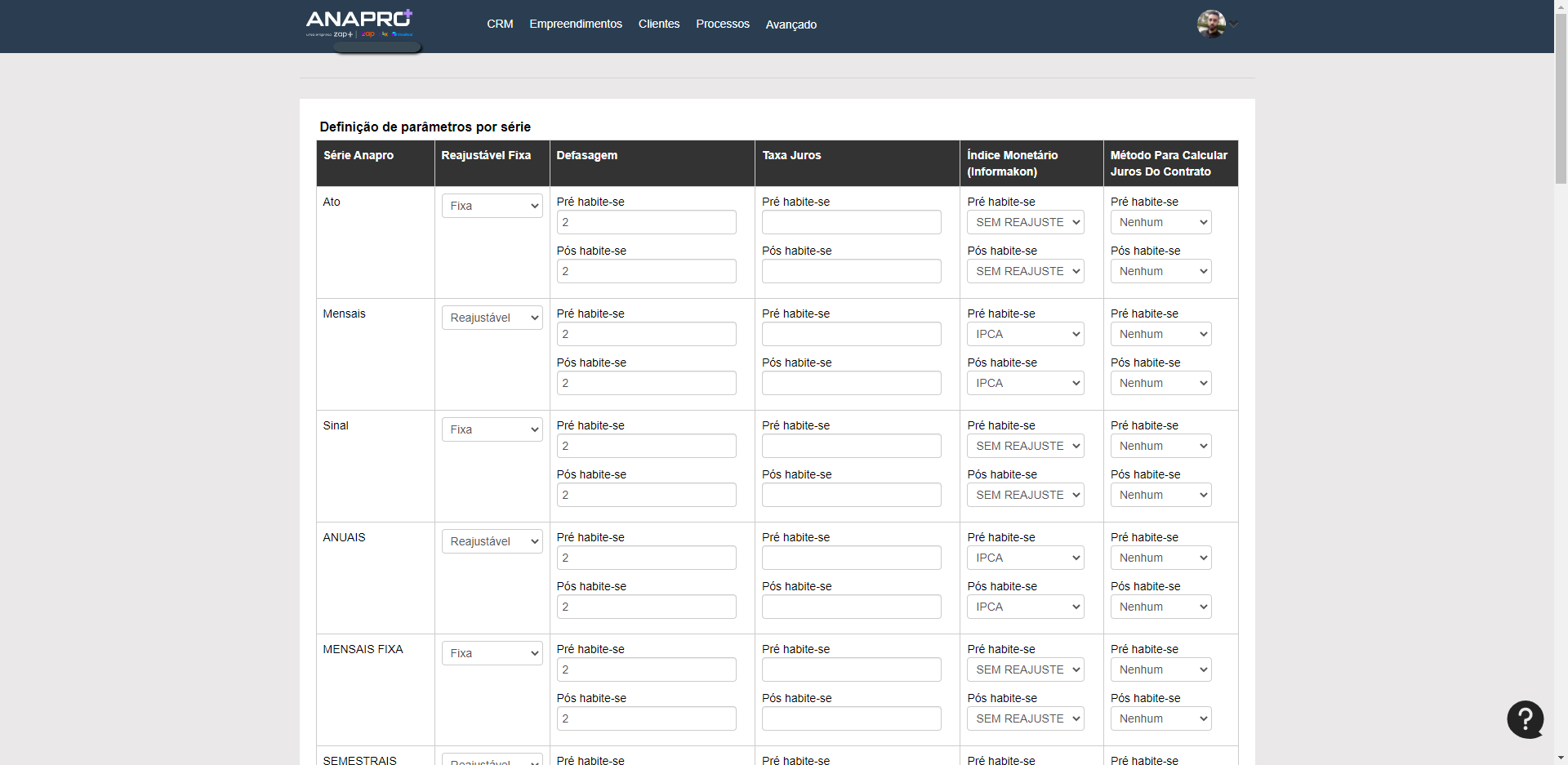Expand the ANUAIS Reajustável Fixa dropdown
The height and width of the screenshot is (765, 1568).
[492, 541]
